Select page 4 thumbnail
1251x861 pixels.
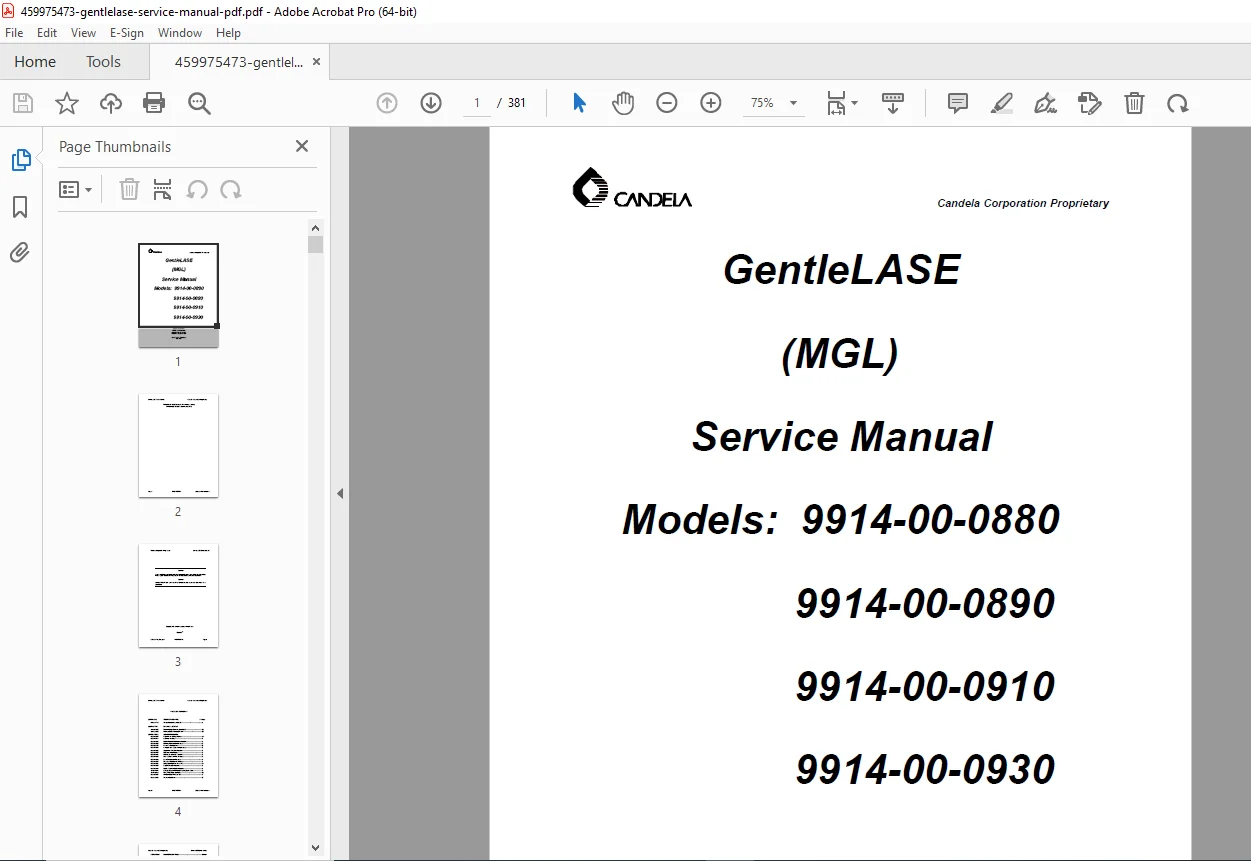pyautogui.click(x=178, y=745)
